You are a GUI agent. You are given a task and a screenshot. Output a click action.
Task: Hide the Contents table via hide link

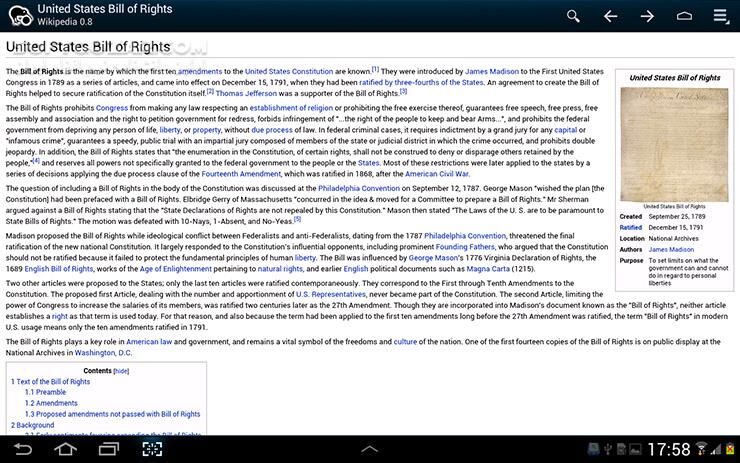pyautogui.click(x=121, y=370)
